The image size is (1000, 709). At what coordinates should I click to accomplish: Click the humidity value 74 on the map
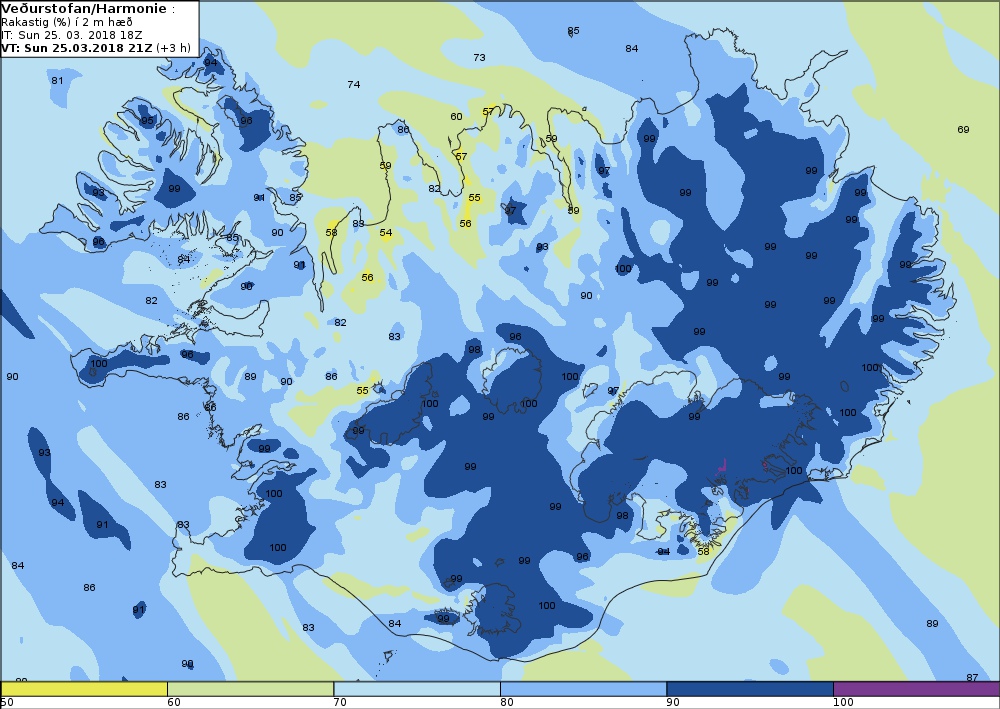[354, 84]
